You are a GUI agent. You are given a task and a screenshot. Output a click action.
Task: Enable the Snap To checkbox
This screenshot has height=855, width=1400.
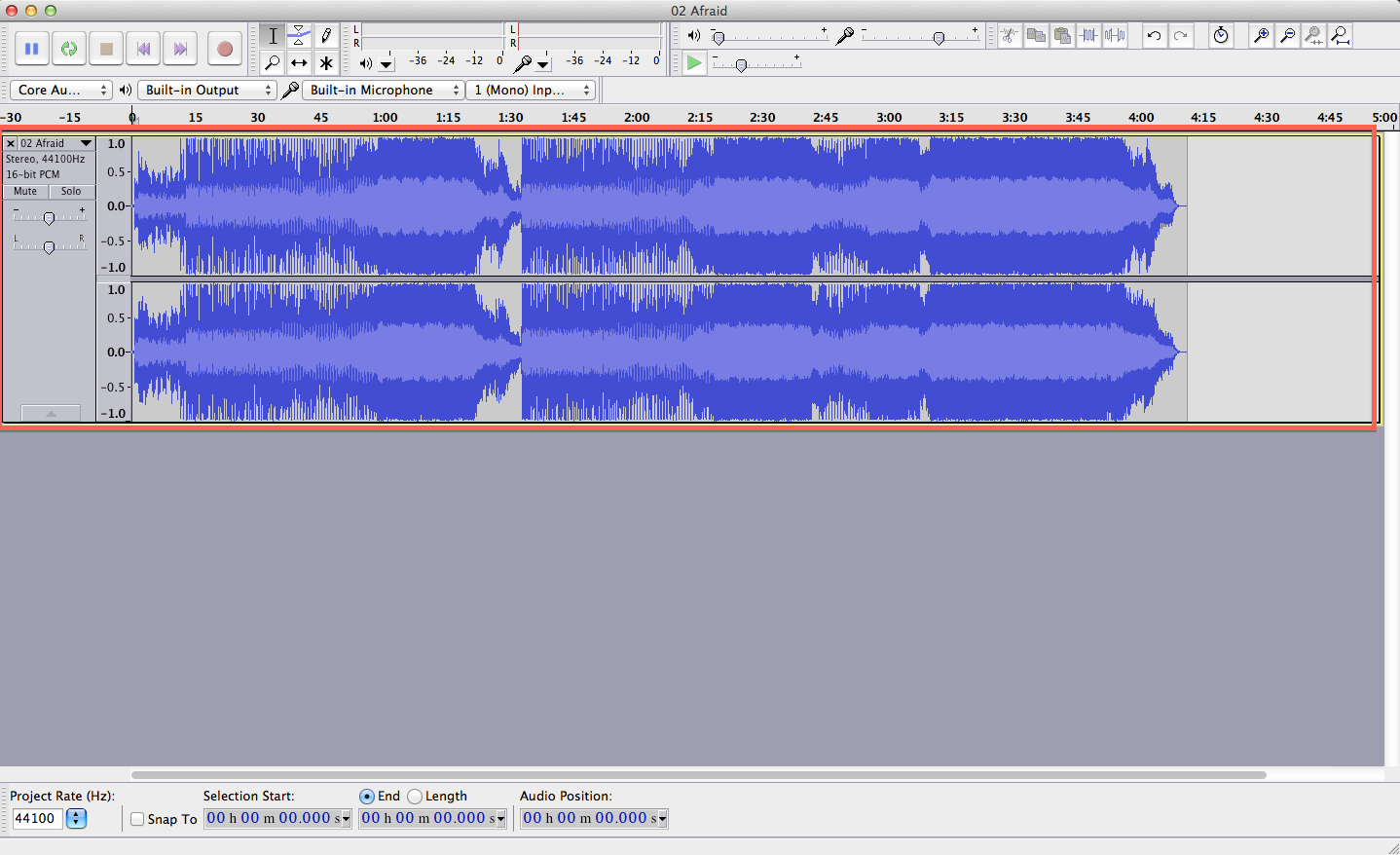pos(136,819)
